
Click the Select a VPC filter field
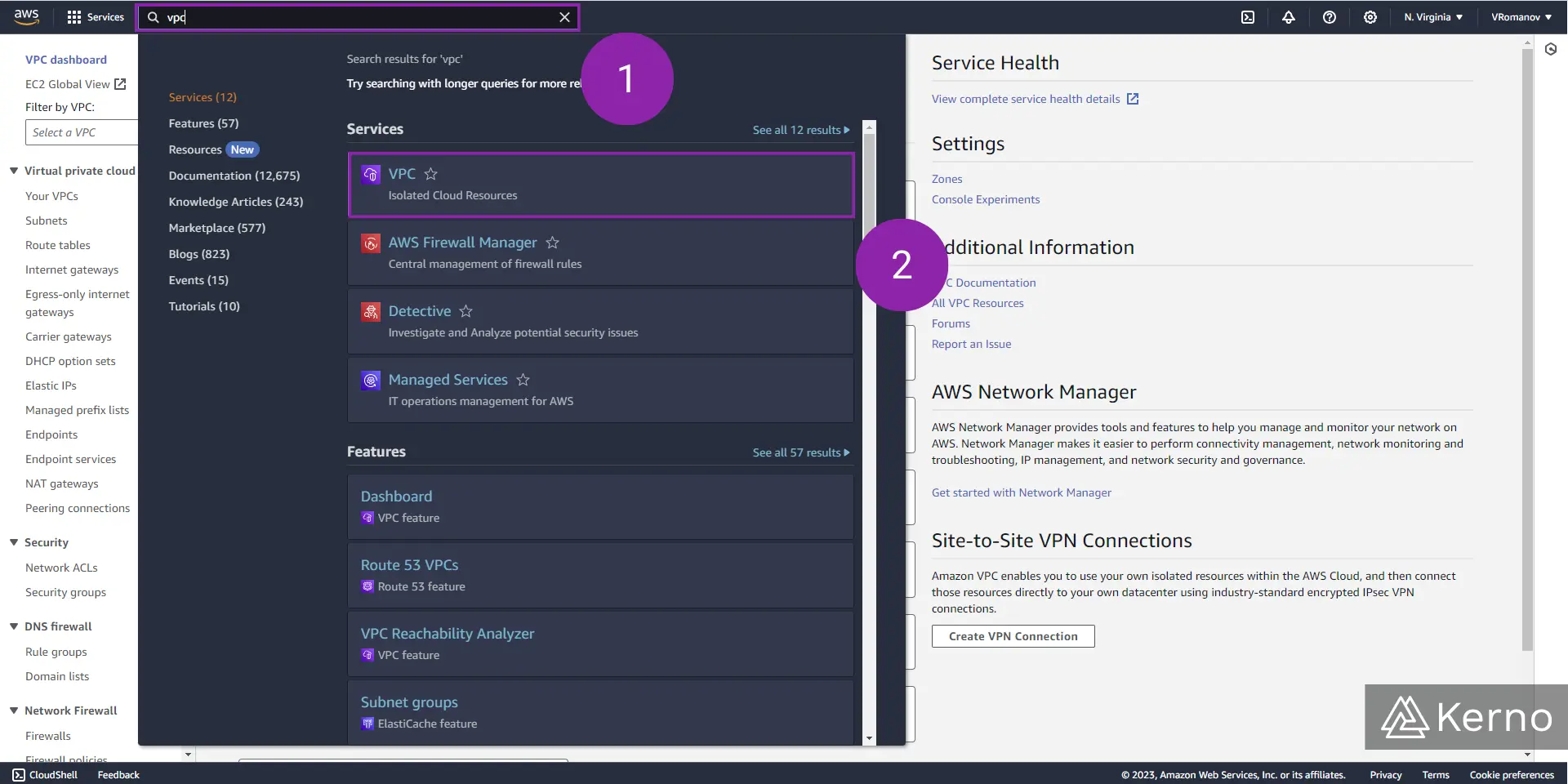point(82,132)
